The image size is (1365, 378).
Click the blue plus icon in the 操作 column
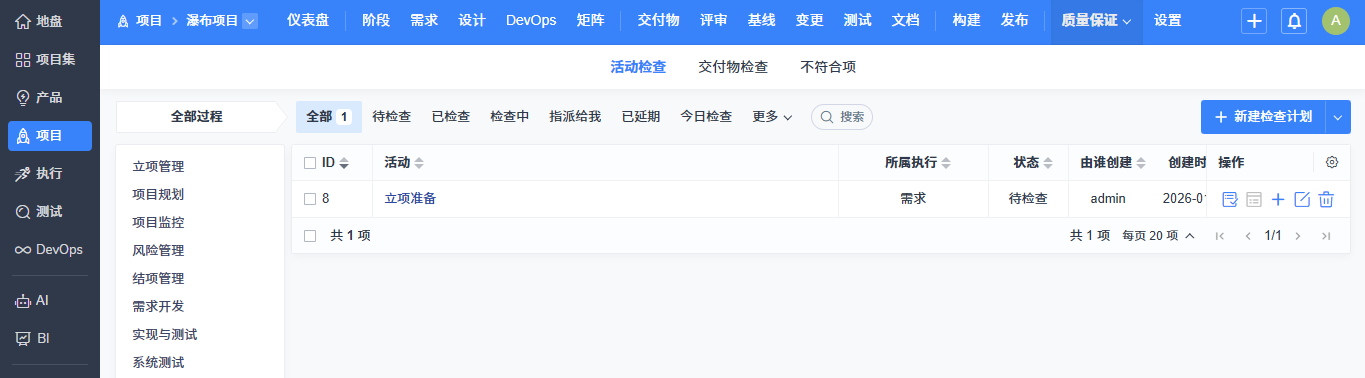tap(1278, 199)
